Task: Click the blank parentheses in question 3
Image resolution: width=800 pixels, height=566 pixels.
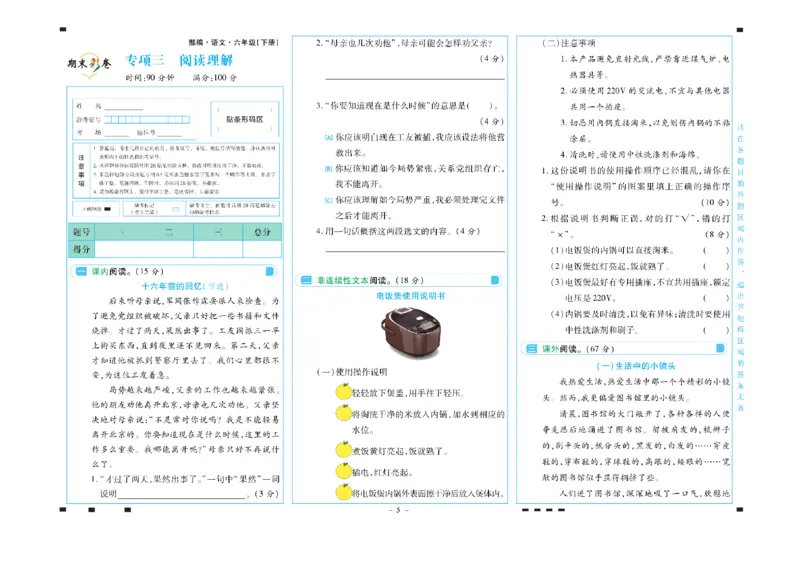Action: [482, 106]
